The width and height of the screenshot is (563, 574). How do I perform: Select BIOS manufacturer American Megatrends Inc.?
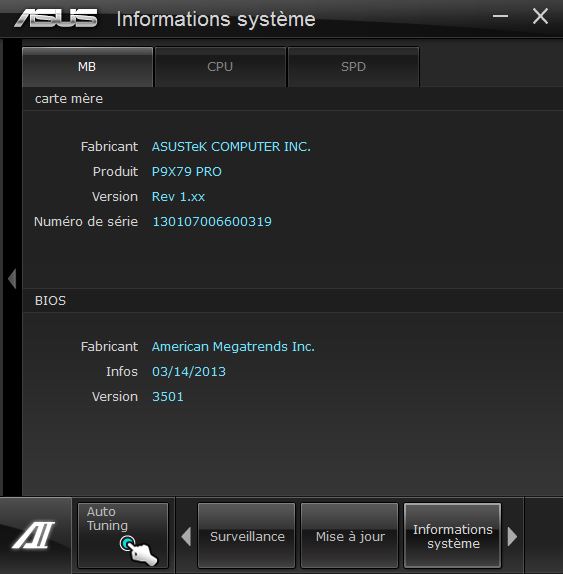[233, 347]
